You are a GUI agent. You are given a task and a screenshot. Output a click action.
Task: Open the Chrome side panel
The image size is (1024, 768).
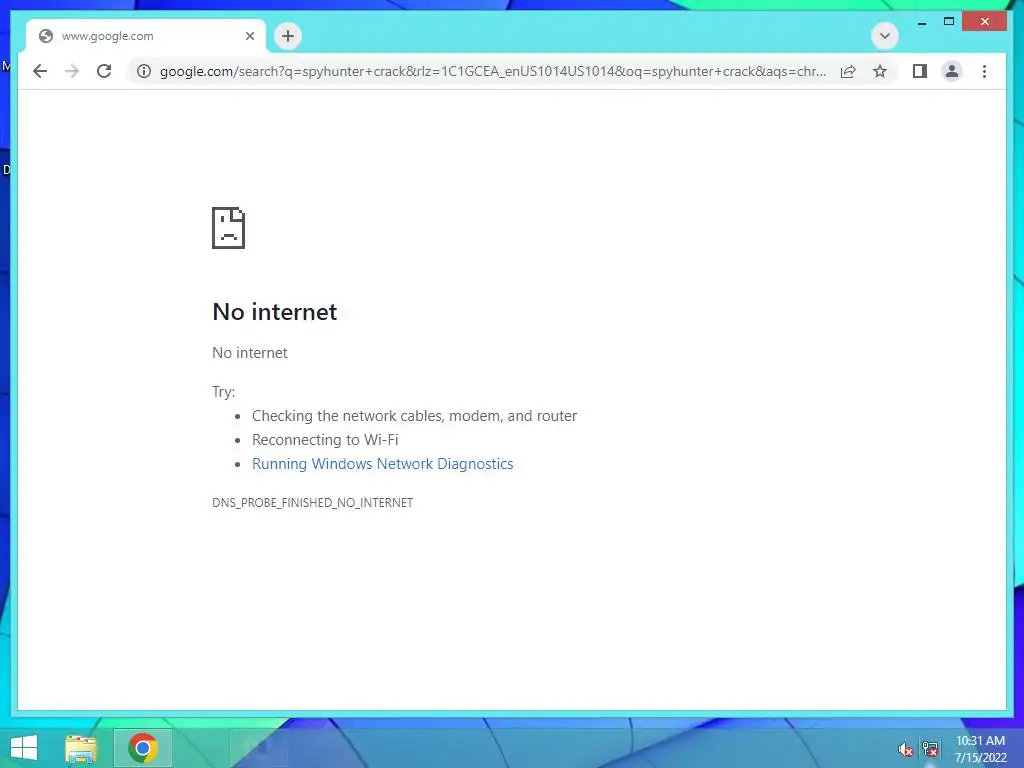[920, 71]
